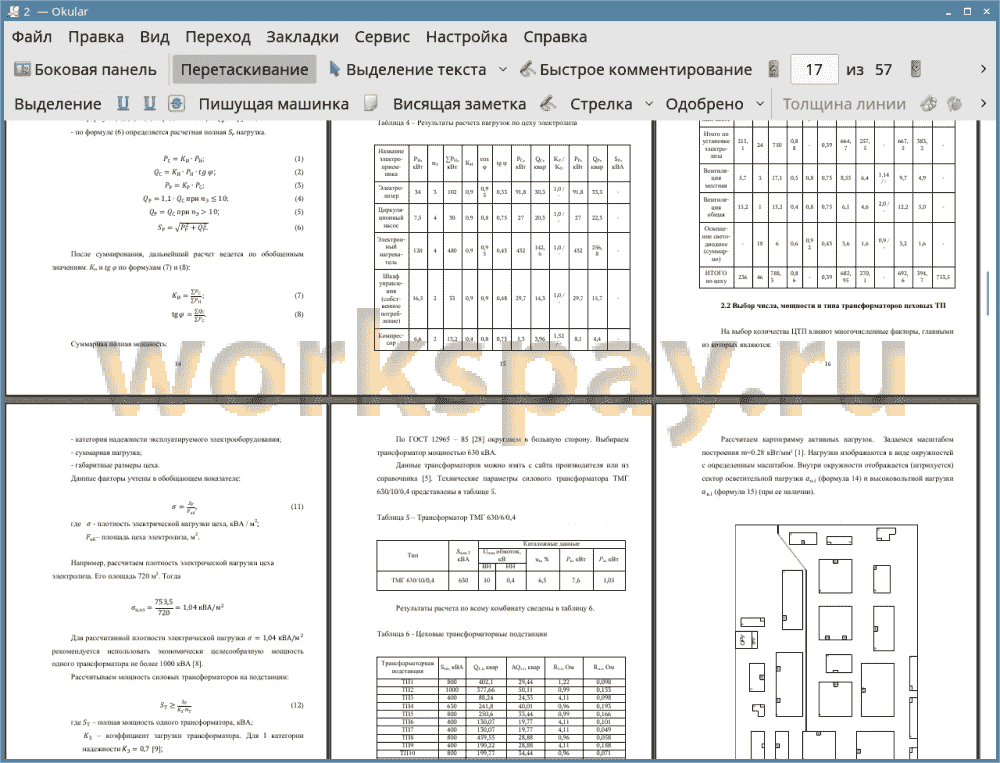Select the Одобрено stamp tool
The image size is (1000, 763).
pyautogui.click(x=704, y=104)
